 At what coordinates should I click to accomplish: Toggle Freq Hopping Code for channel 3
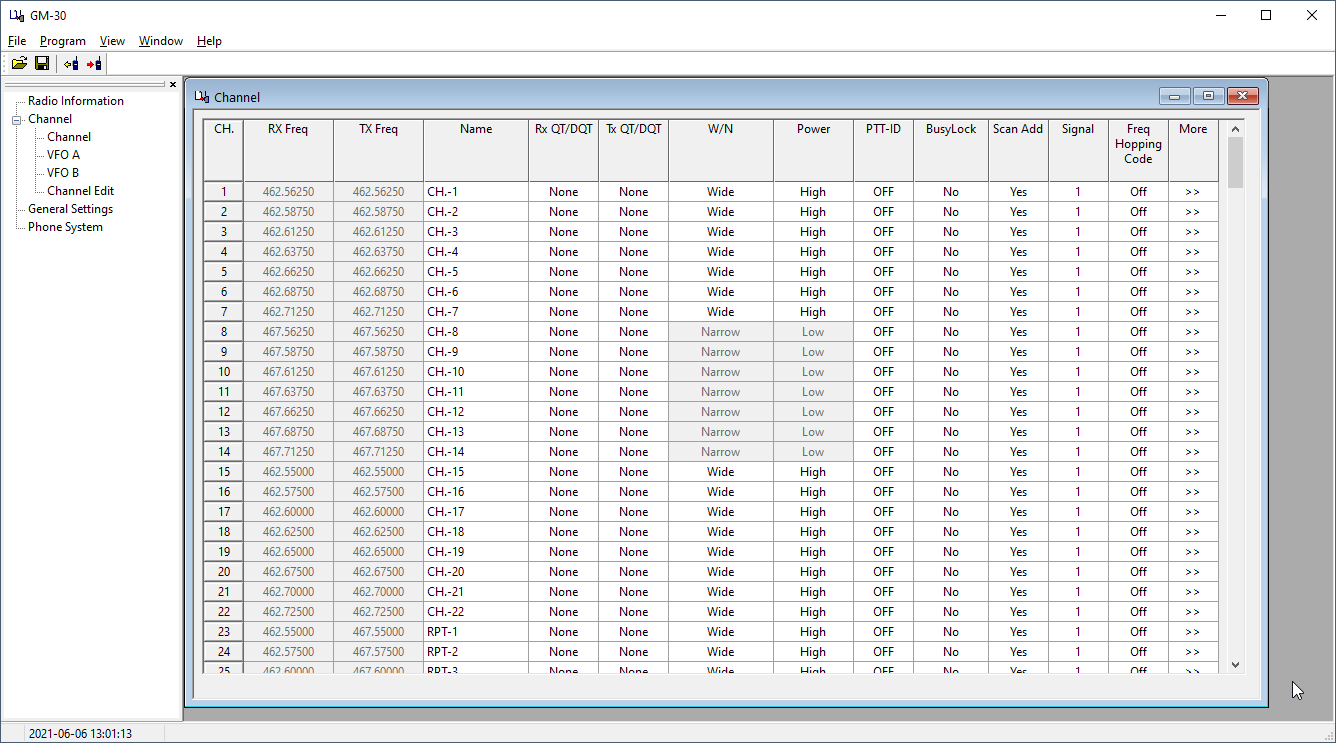(x=1137, y=231)
